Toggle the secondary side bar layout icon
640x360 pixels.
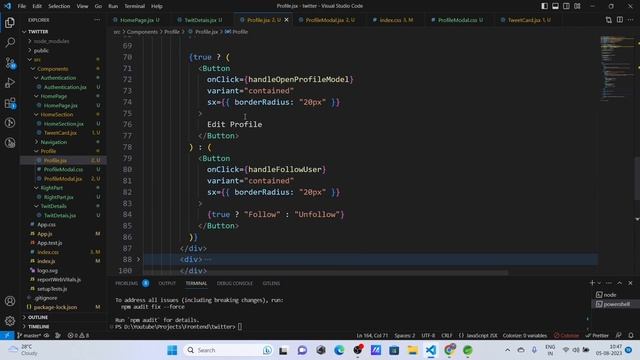(x=567, y=6)
